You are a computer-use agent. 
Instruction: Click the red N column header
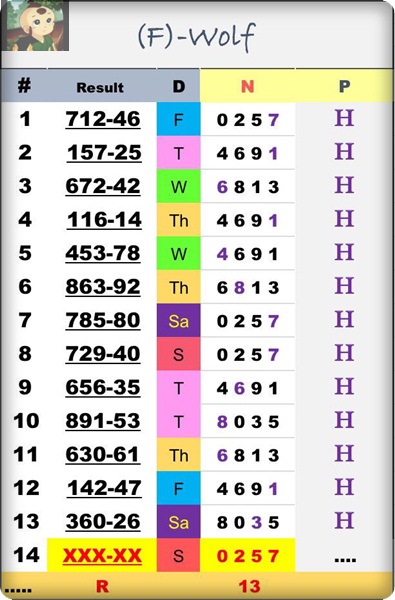coord(248,86)
